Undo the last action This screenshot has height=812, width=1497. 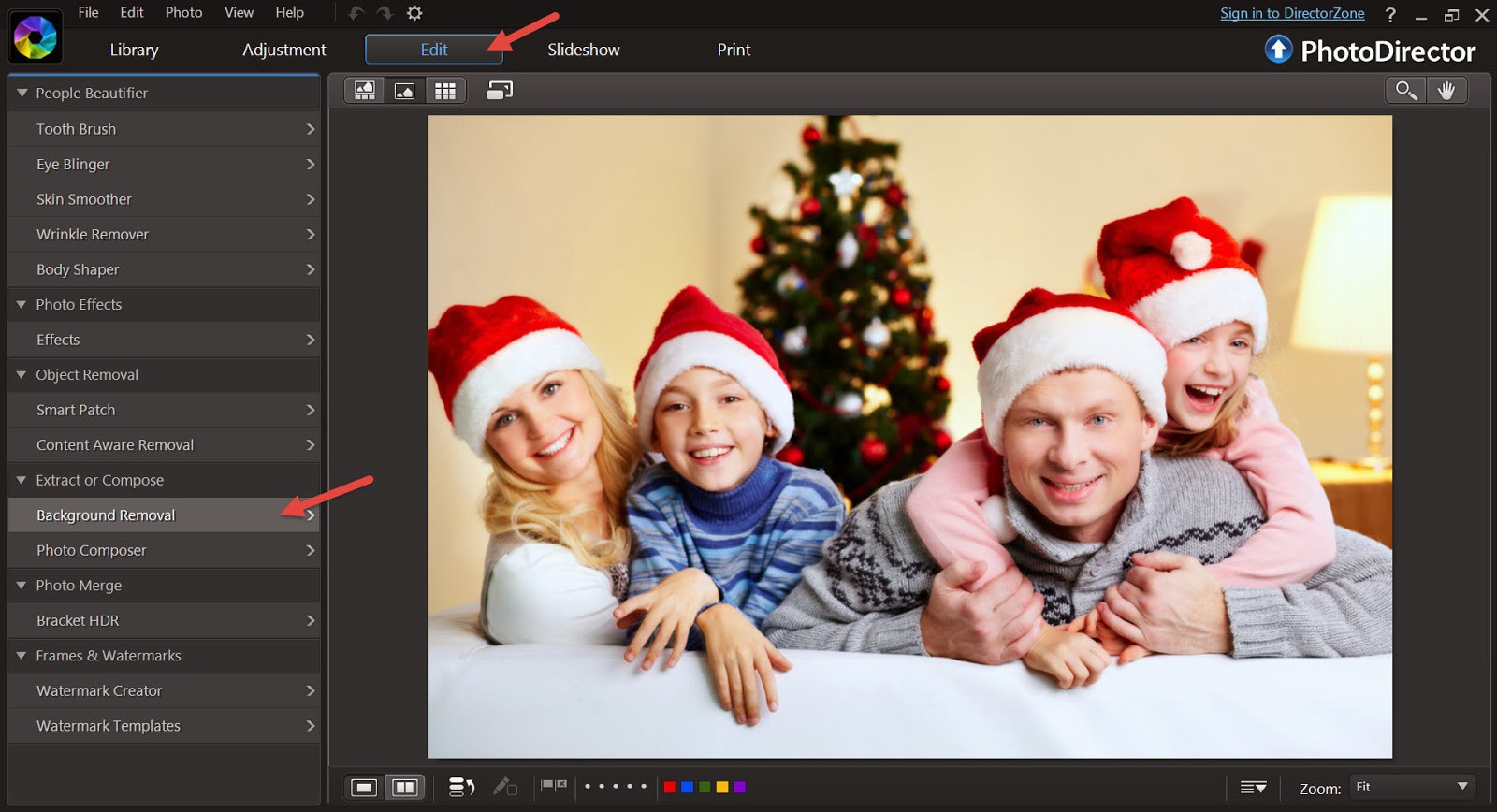356,13
